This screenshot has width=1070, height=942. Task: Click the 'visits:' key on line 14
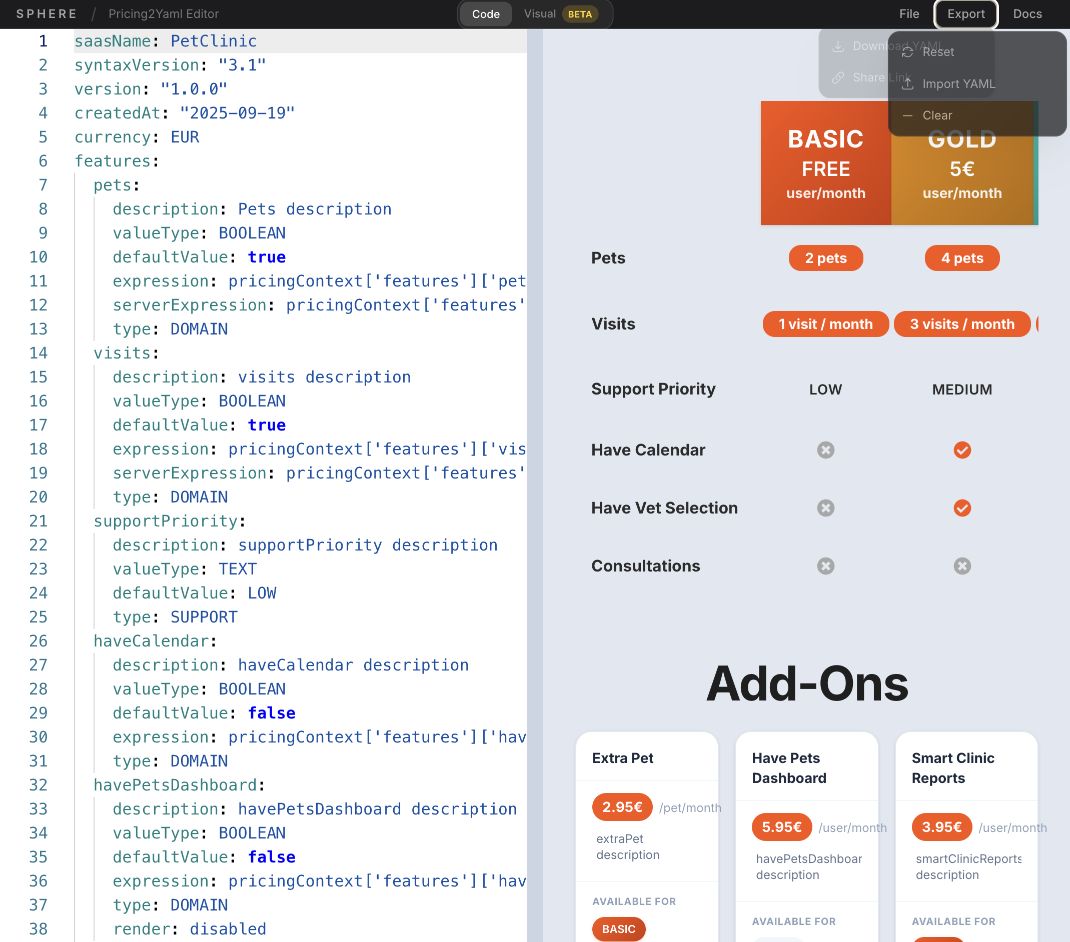[x=126, y=353]
